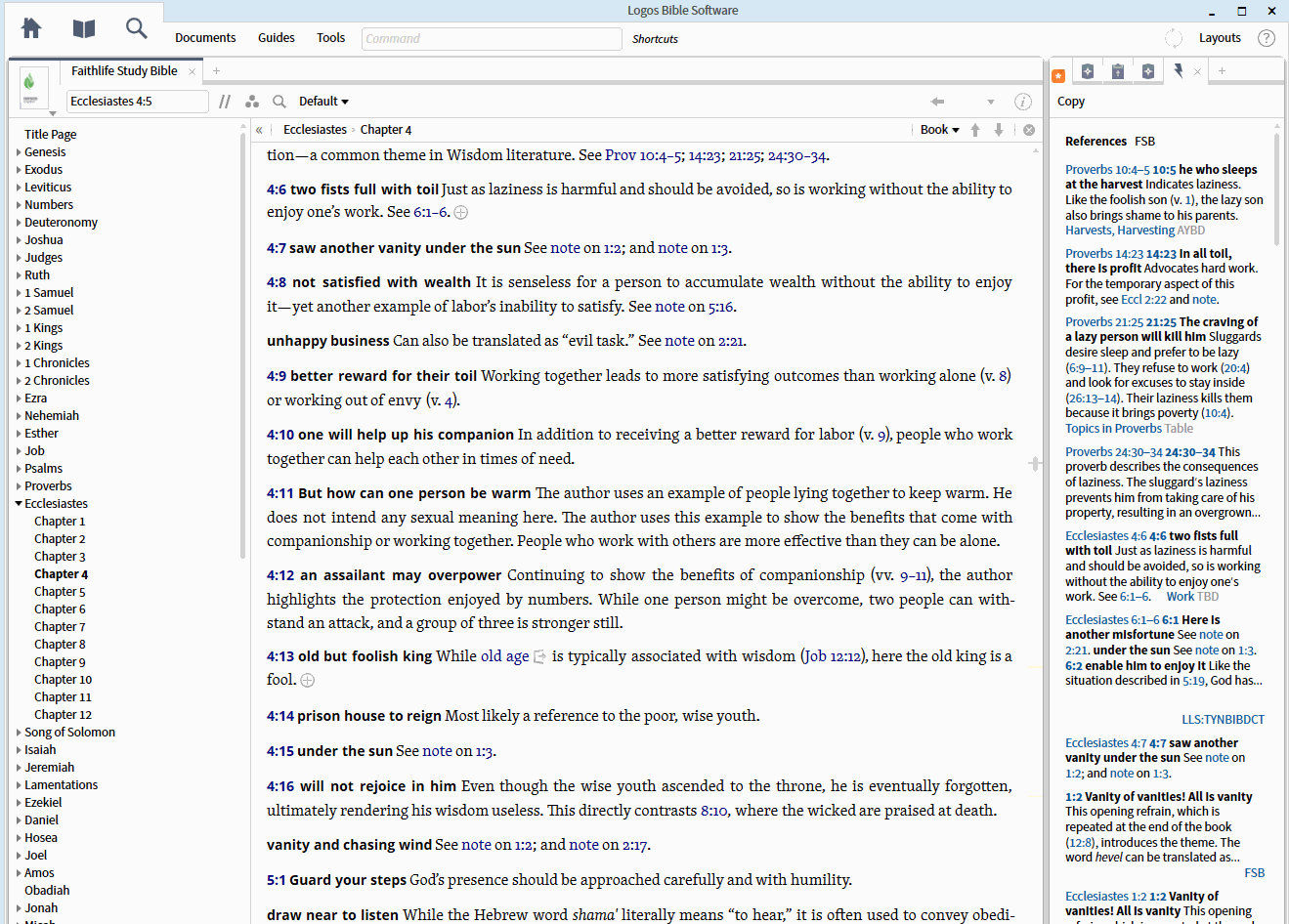
Task: Click LLS:TYNBIBDCT source link
Action: [x=1223, y=720]
